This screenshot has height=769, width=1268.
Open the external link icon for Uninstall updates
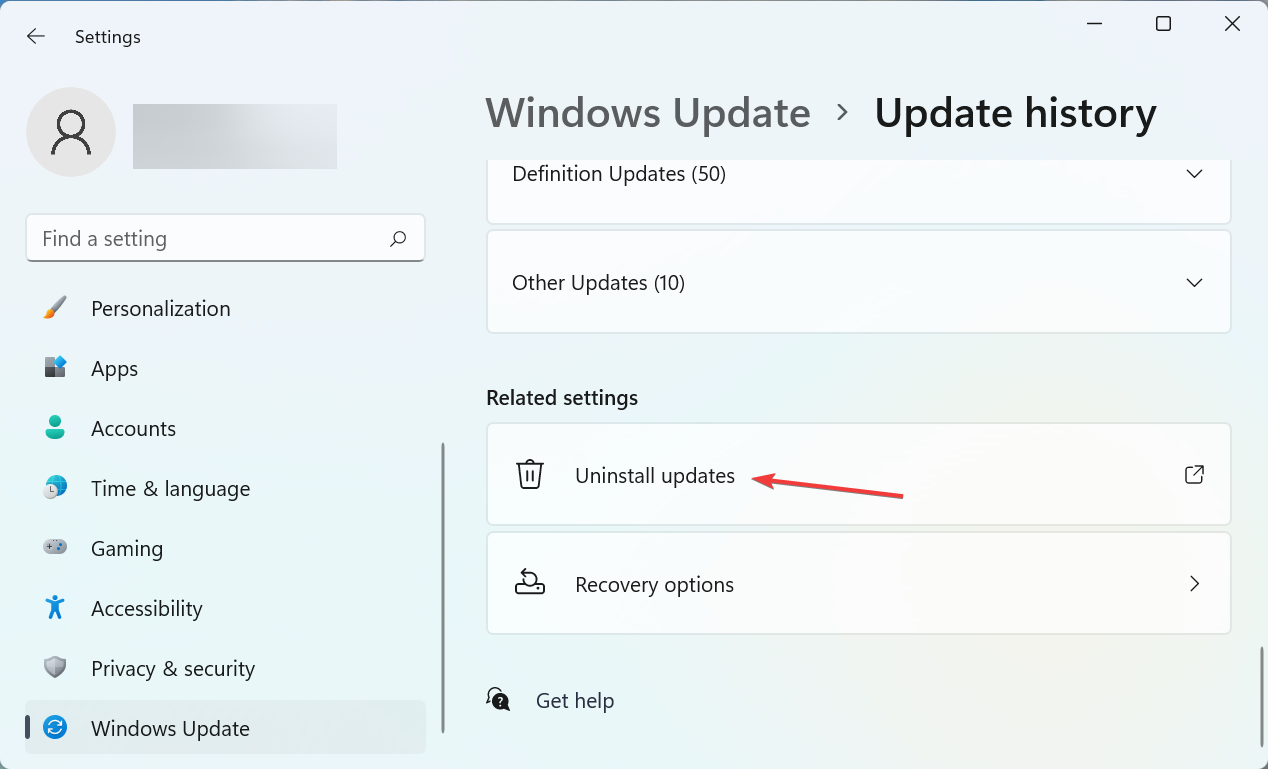(x=1194, y=474)
